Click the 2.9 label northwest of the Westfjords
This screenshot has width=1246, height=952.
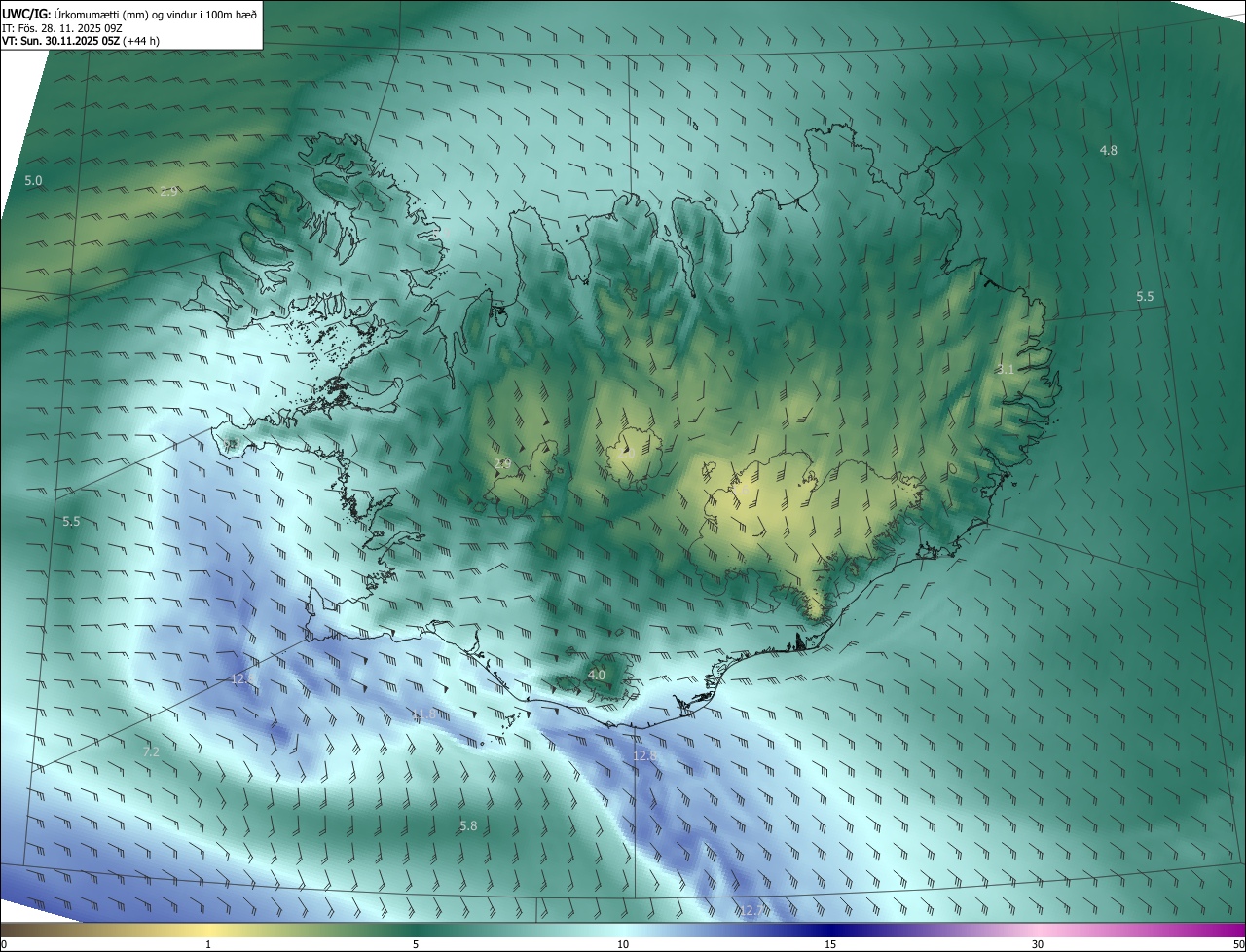(168, 192)
